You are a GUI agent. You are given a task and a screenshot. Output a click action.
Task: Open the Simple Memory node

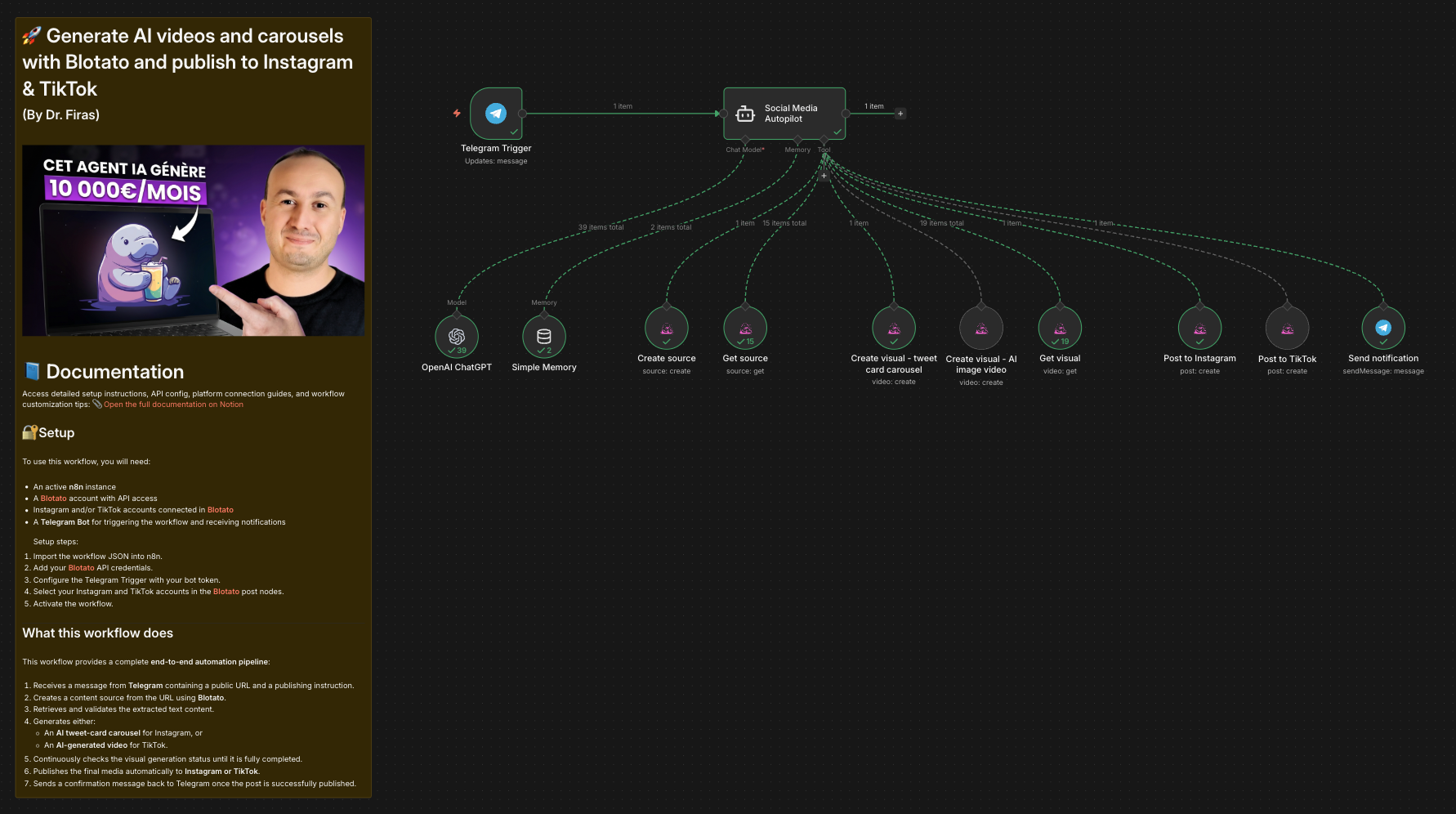[543, 336]
